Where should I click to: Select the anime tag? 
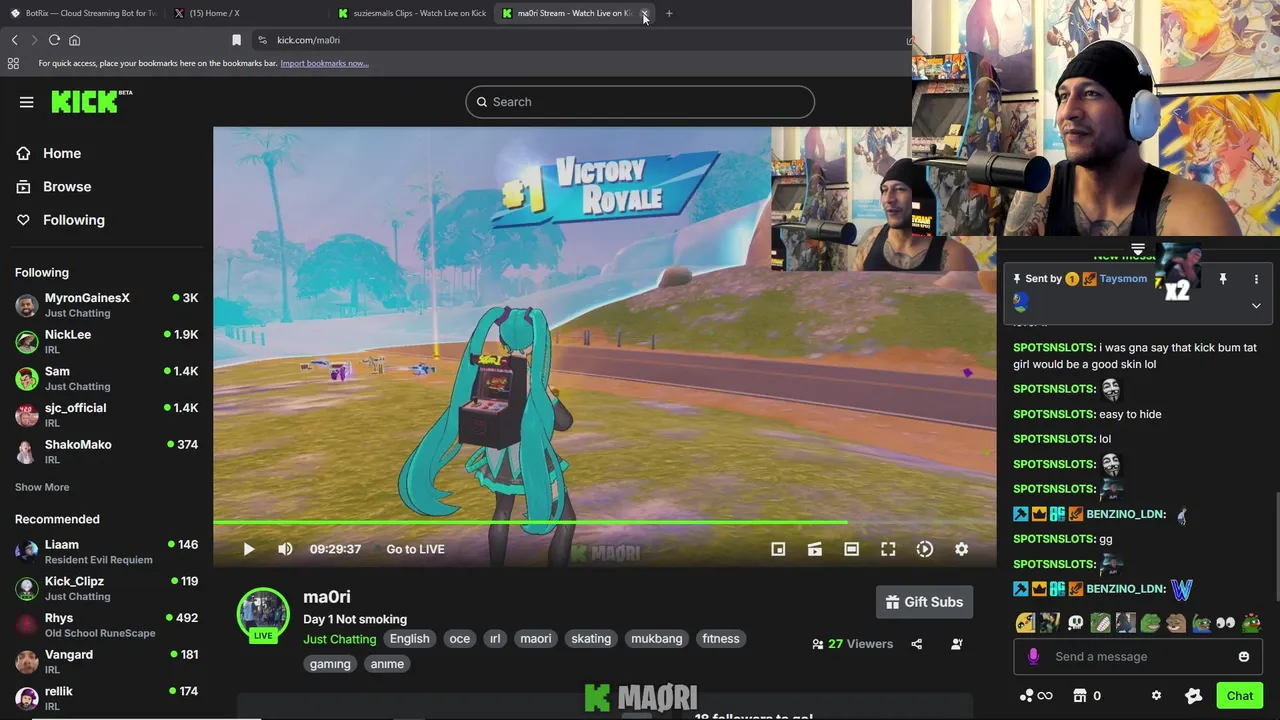pyautogui.click(x=387, y=664)
